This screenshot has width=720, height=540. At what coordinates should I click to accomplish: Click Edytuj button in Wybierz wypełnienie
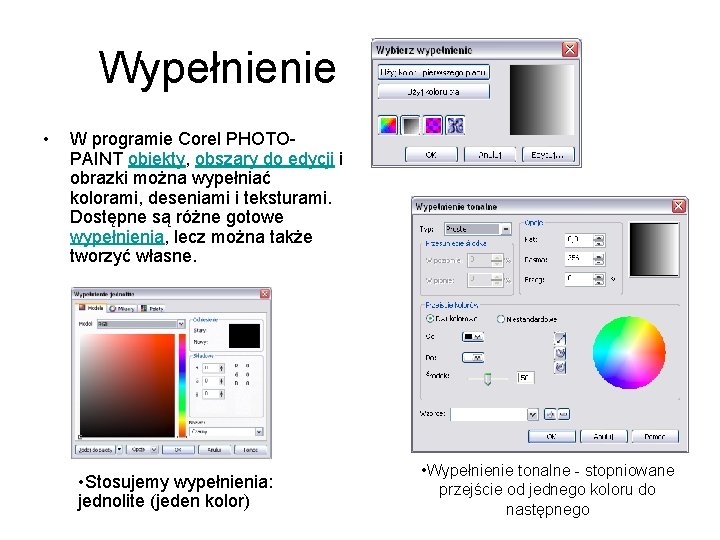(548, 155)
